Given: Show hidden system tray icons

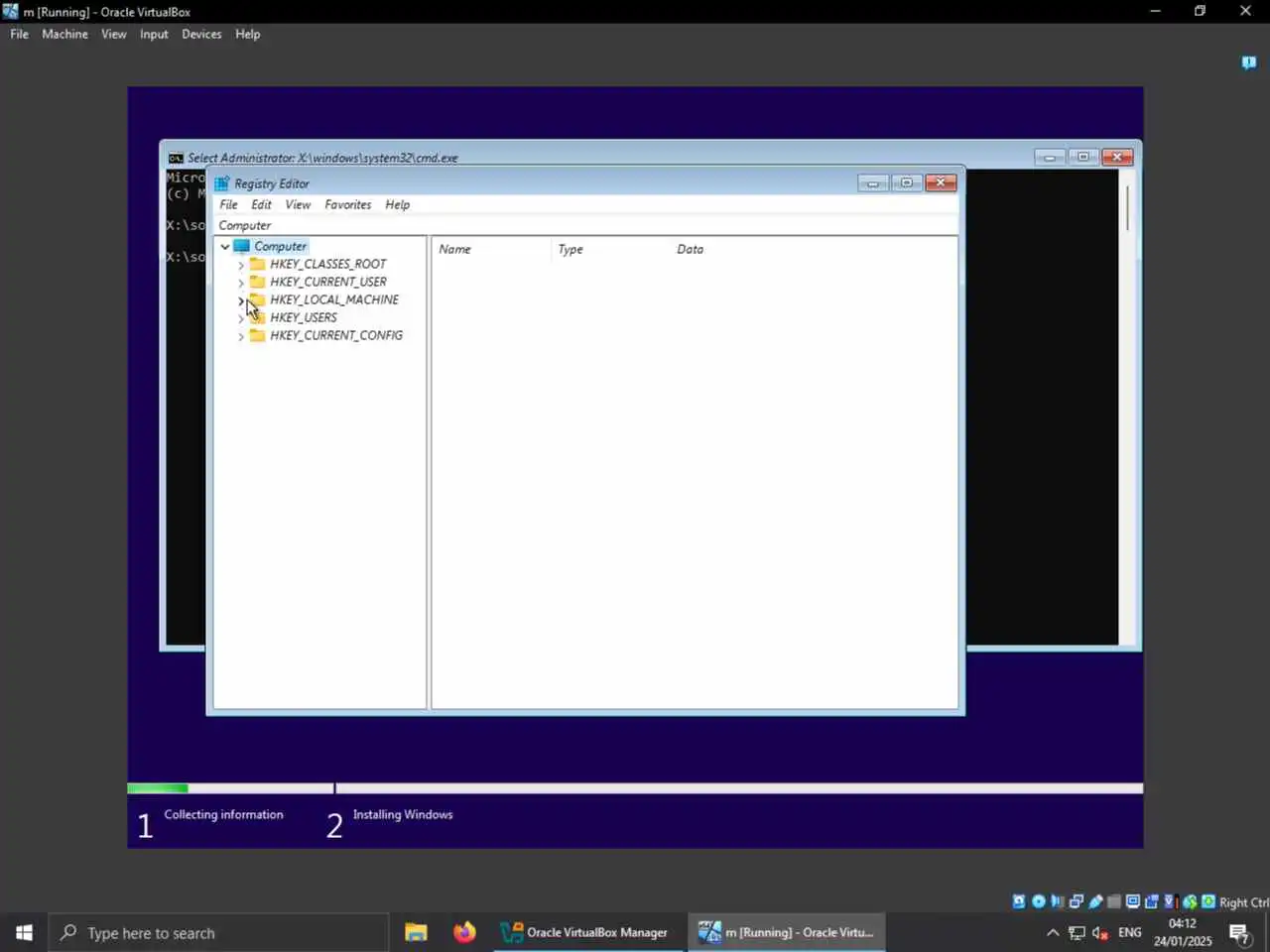Looking at the screenshot, I should tap(1053, 932).
